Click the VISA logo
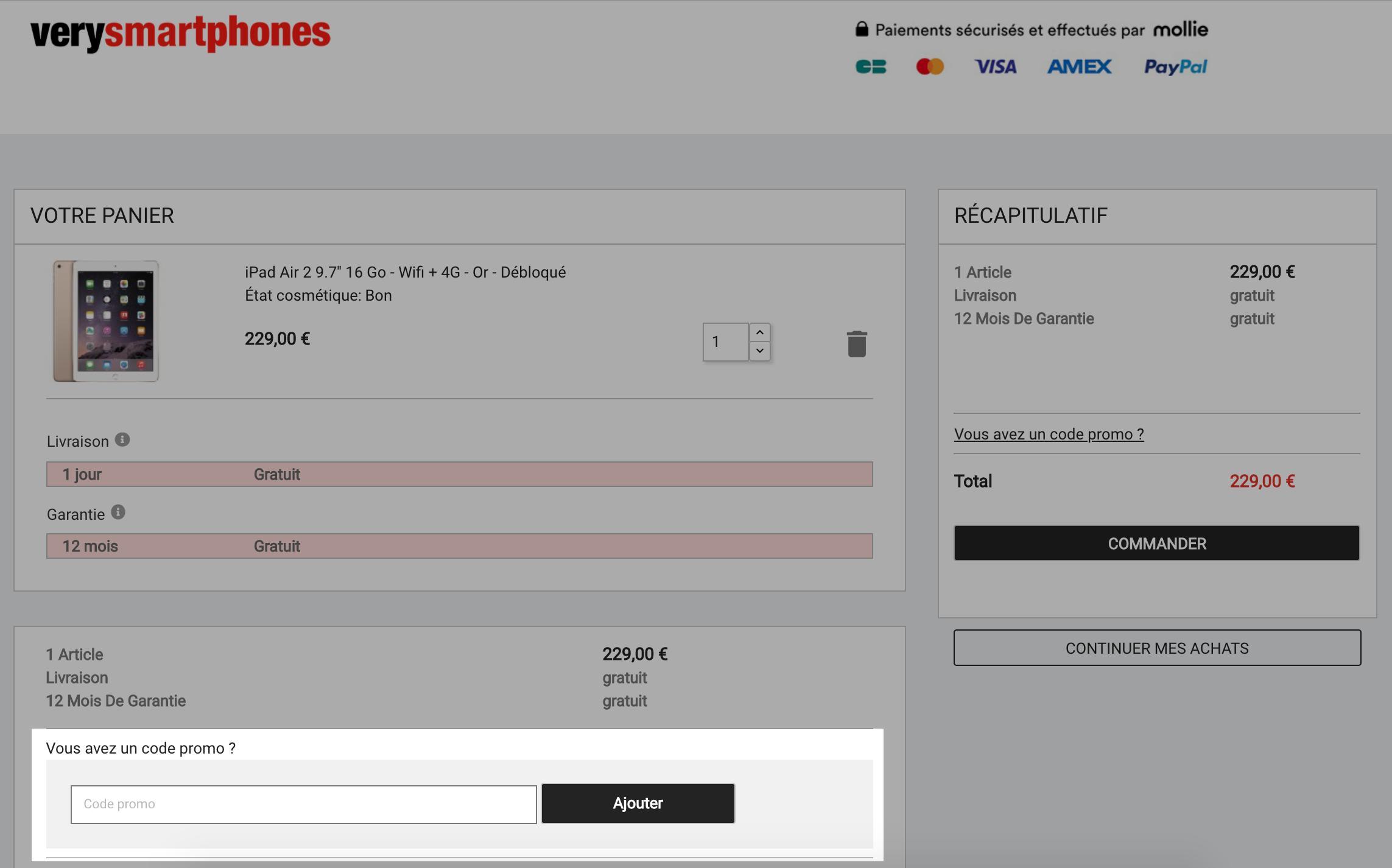Screen dimensions: 1392x868 [x=996, y=66]
